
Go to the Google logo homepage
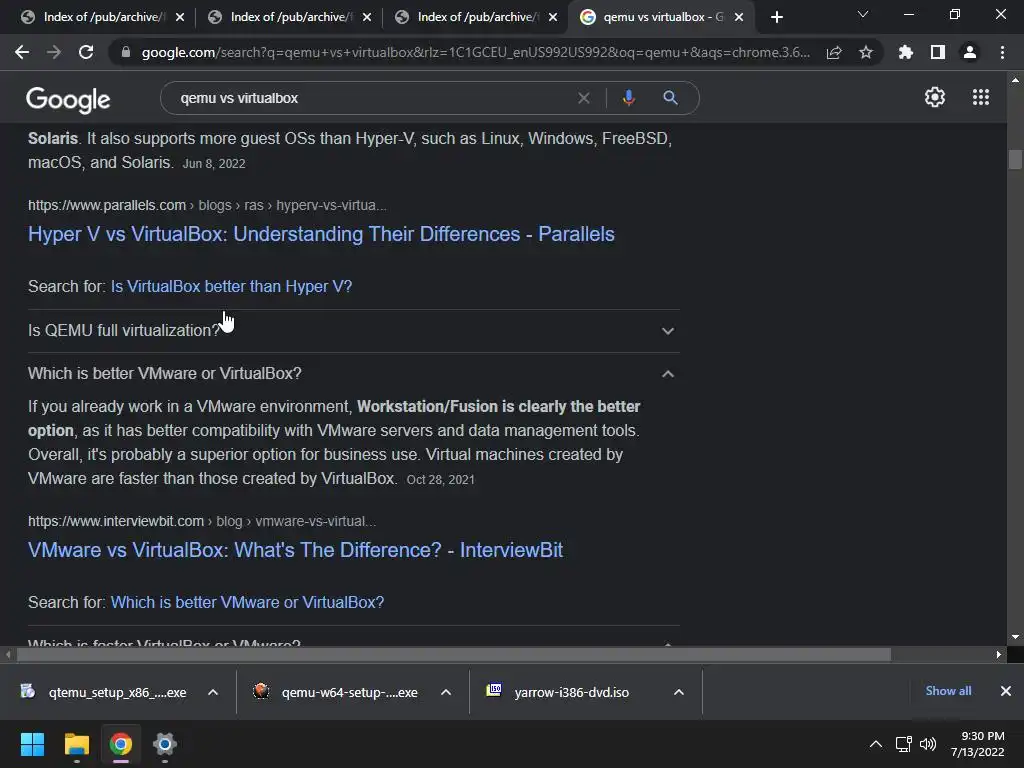pos(68,99)
